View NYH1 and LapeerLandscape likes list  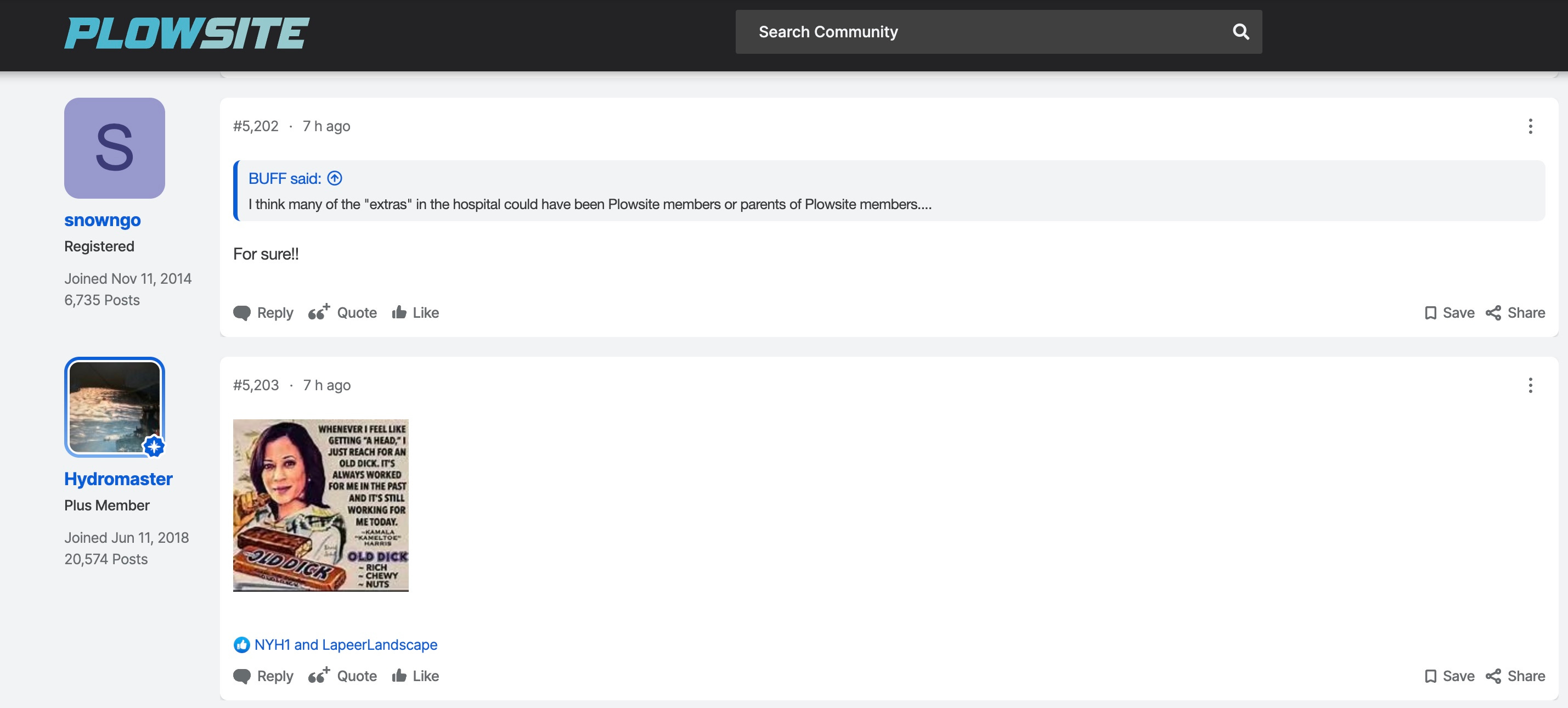[x=346, y=645]
